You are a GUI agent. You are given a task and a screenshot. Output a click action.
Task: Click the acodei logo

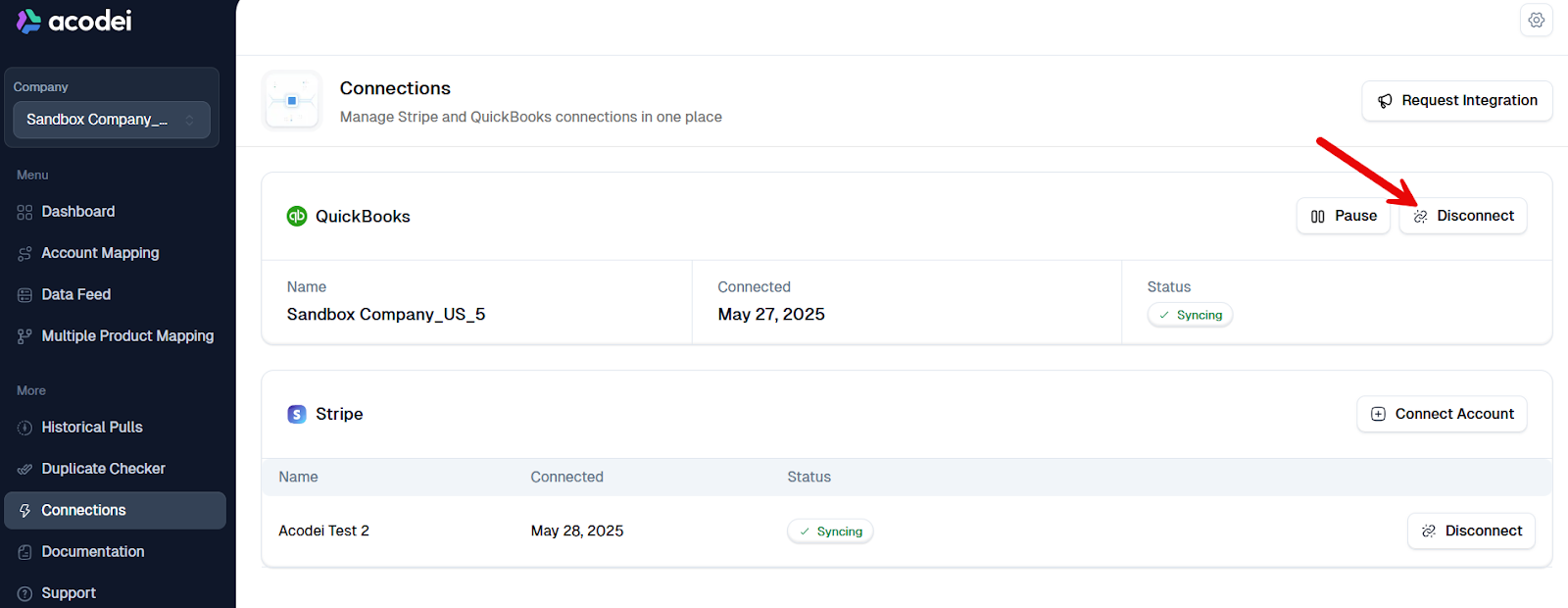(x=74, y=21)
